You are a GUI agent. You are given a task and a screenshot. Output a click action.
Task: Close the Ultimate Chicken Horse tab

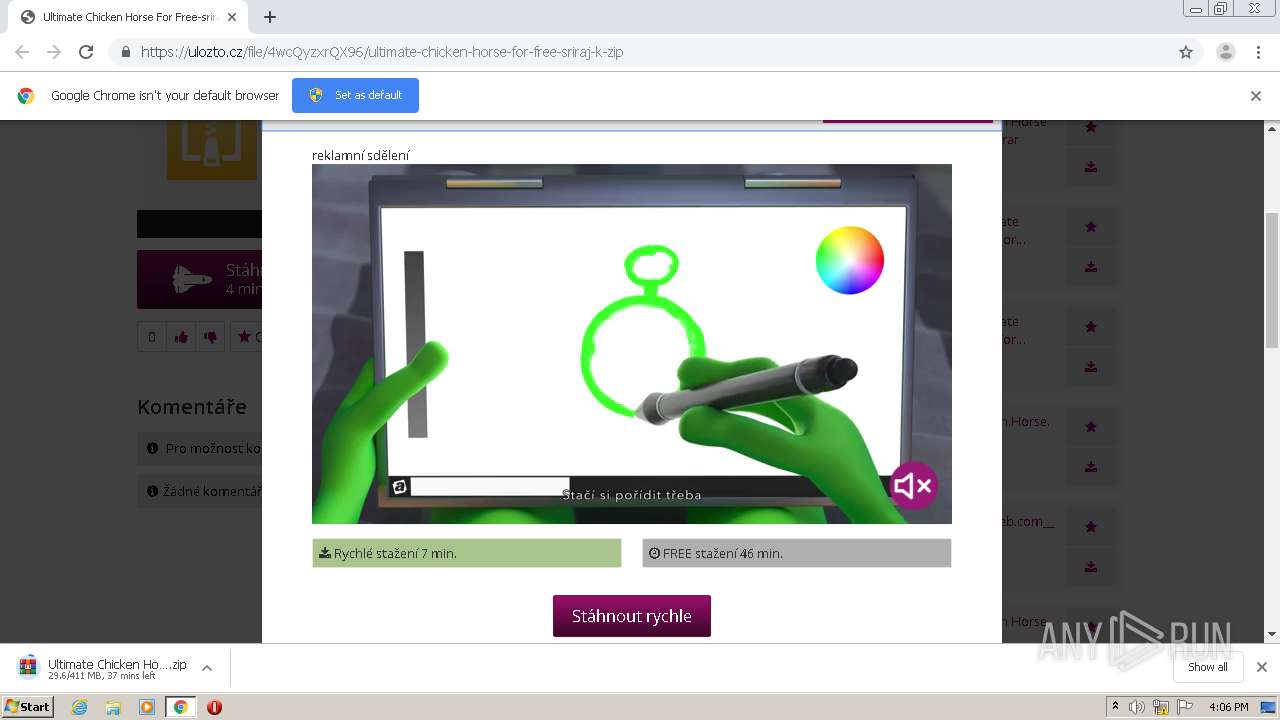[x=232, y=17]
